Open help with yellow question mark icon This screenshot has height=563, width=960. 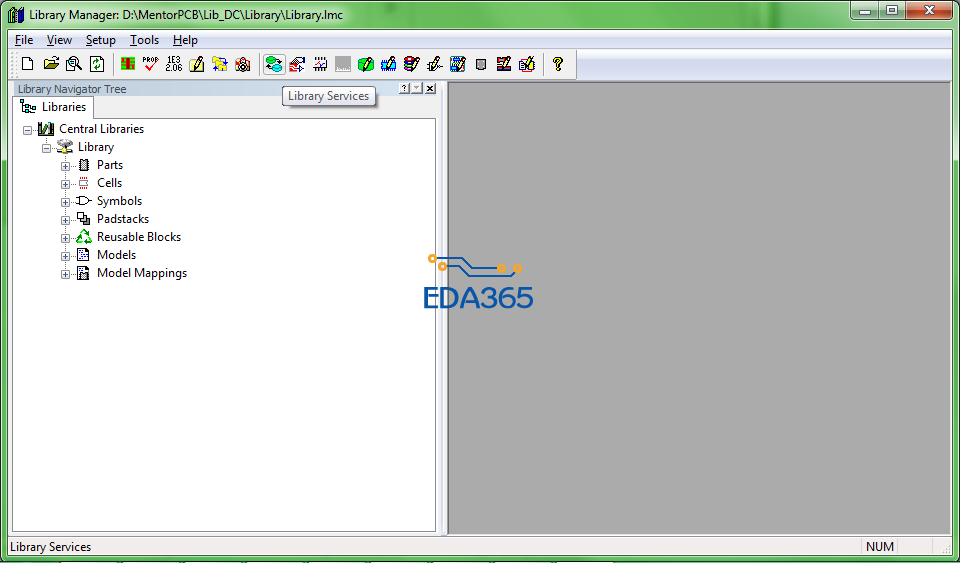pyautogui.click(x=558, y=64)
